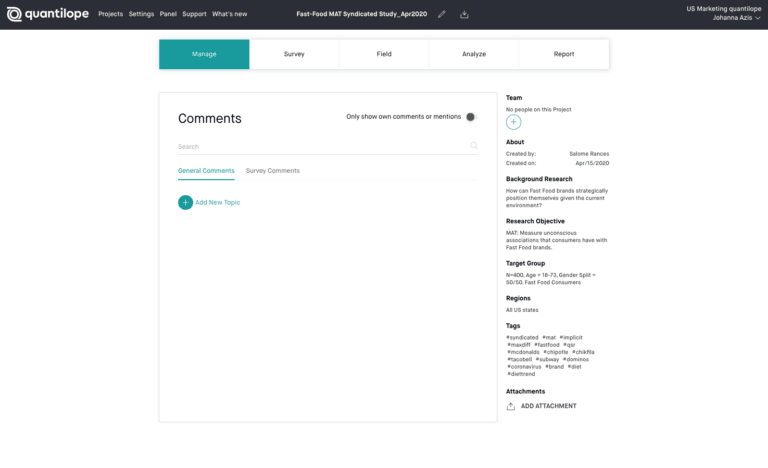Switch to the Survey Comments tab
This screenshot has height=468, width=768.
click(272, 171)
